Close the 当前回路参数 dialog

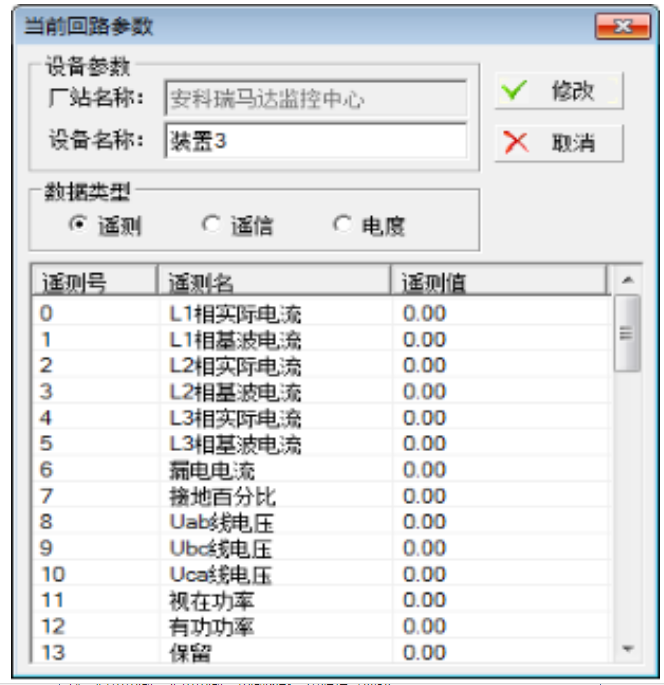point(622,27)
